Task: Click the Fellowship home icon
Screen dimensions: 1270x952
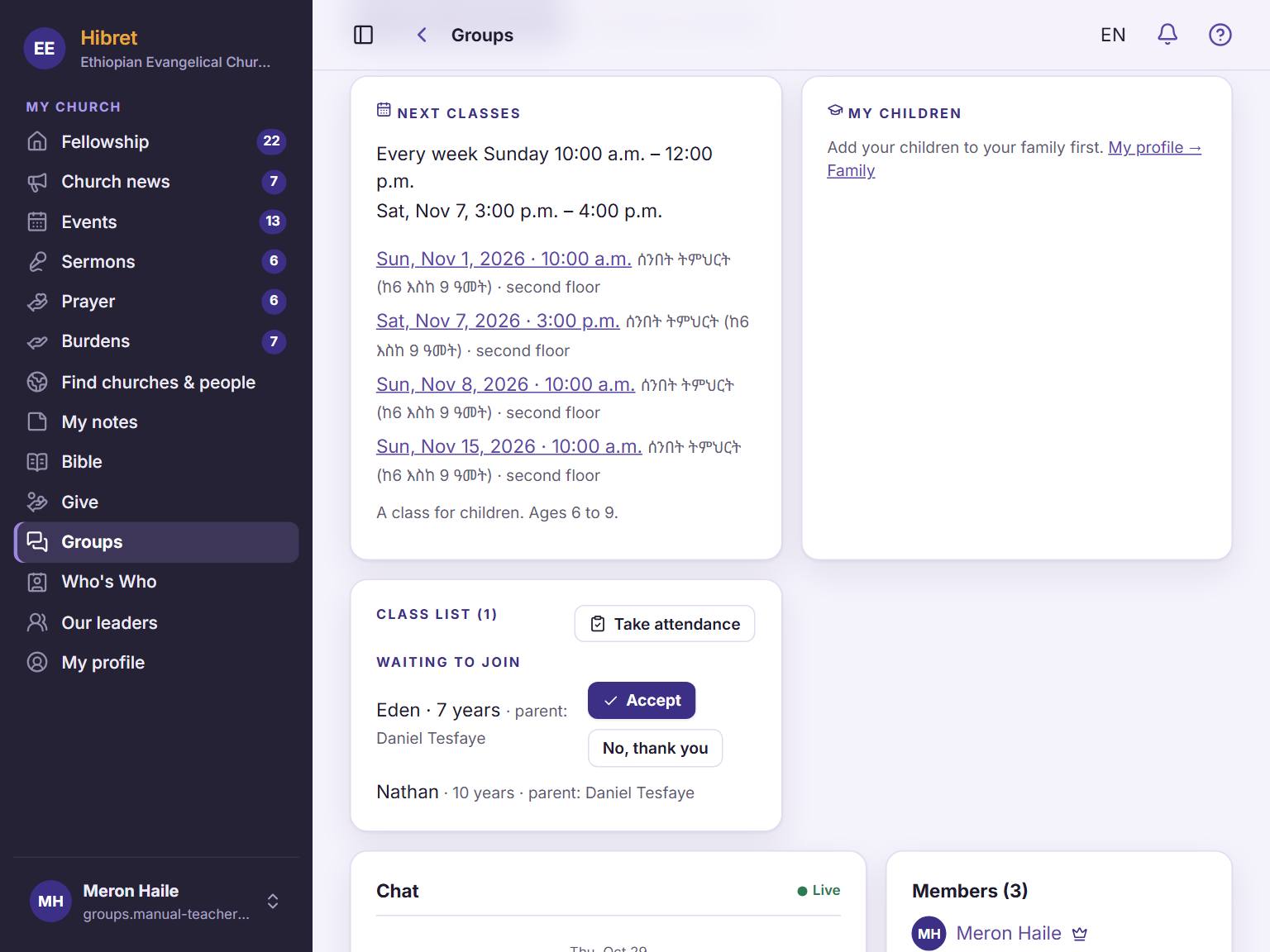Action: point(37,141)
